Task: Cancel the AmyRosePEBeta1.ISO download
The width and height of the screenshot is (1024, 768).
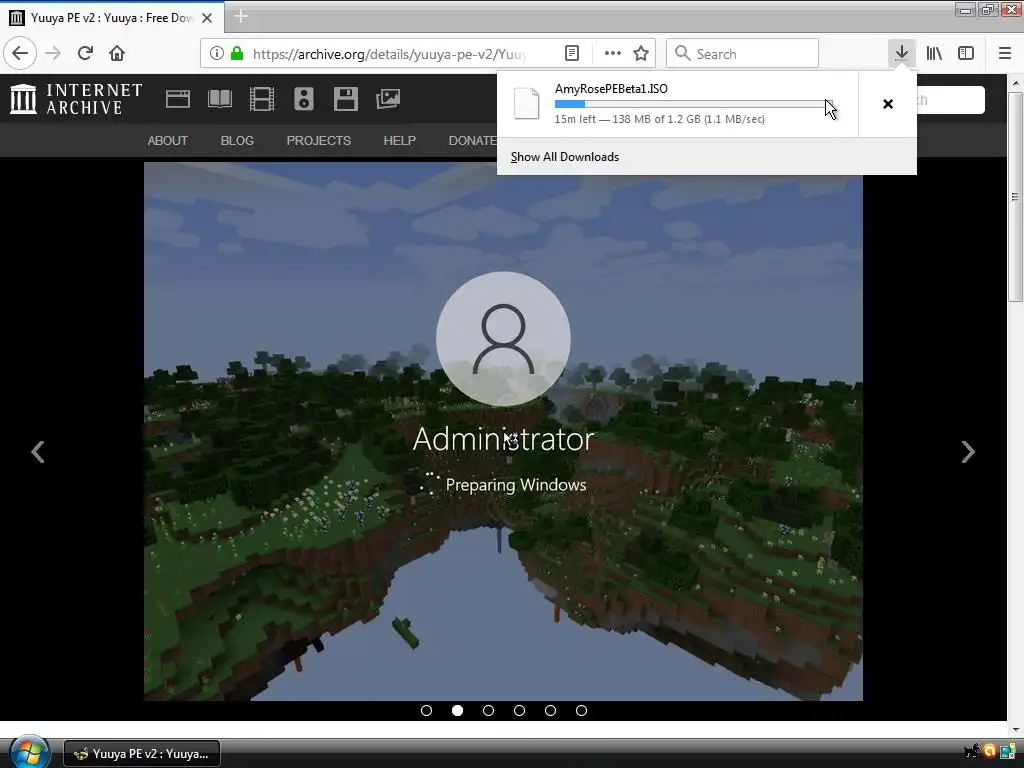Action: [x=888, y=104]
